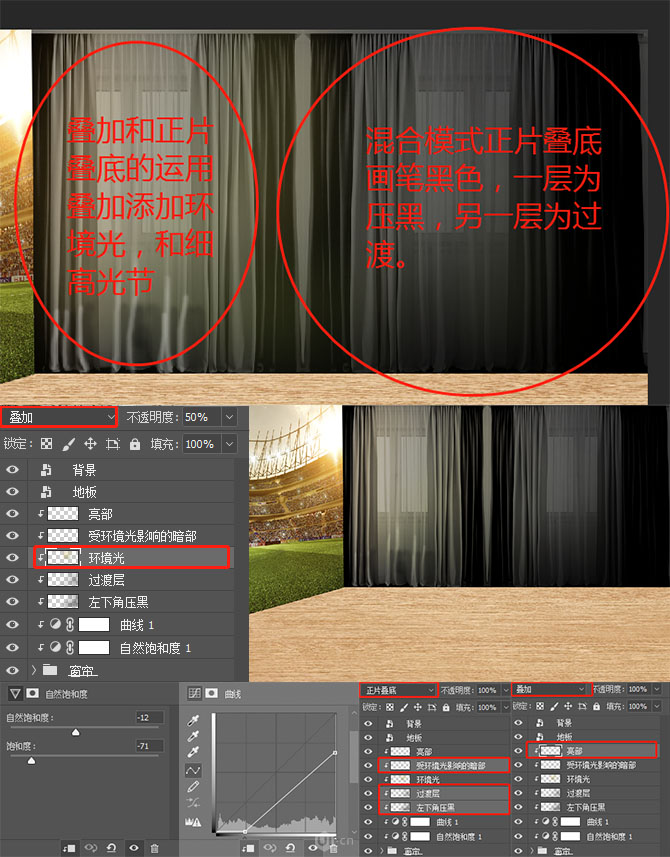Click the lock-all padlock in the 50% opacity panel
Screen dimensions: 670x857
(135, 444)
